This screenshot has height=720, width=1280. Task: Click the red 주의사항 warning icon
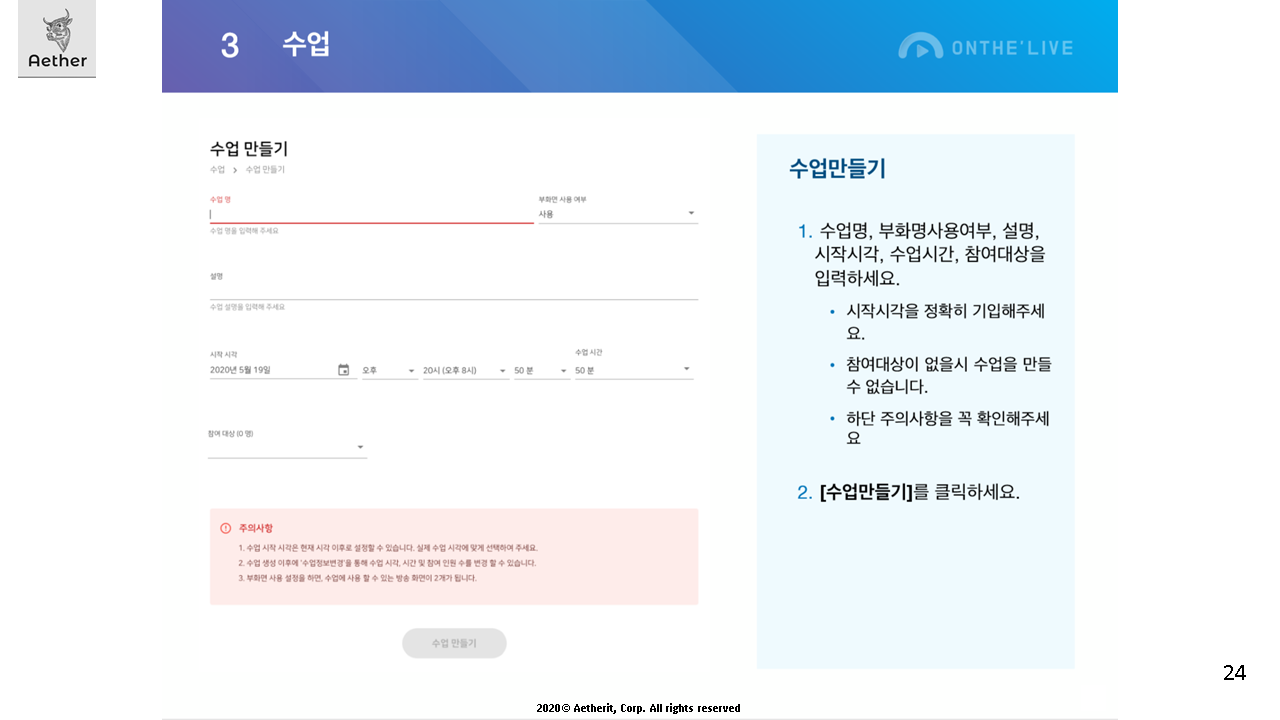coord(226,528)
